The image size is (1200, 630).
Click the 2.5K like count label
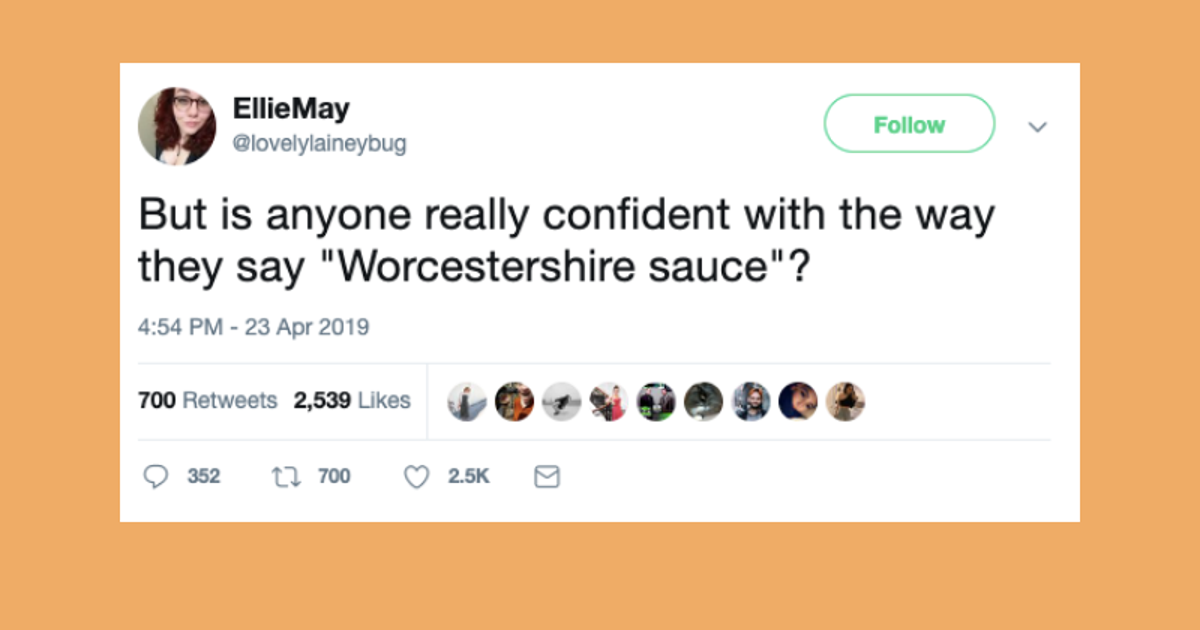[468, 477]
